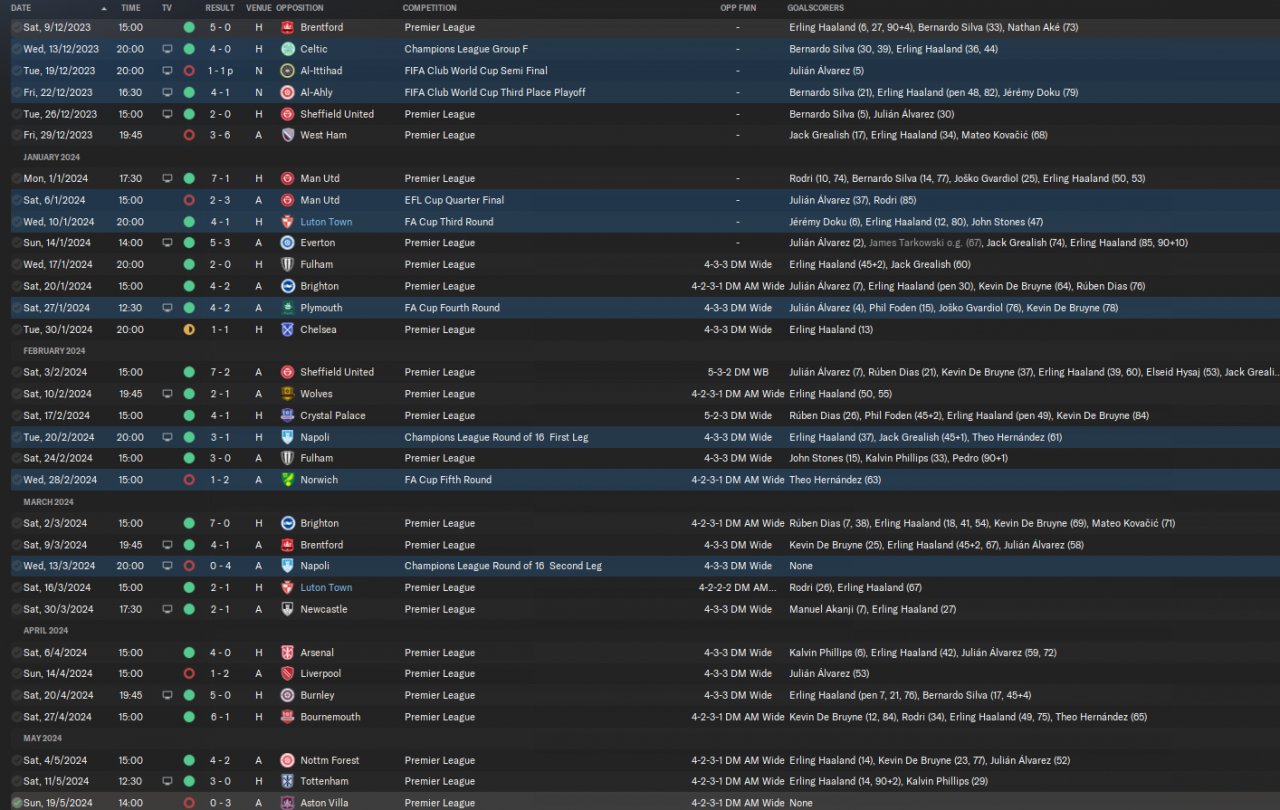Sort by the TIME column header

click(131, 8)
